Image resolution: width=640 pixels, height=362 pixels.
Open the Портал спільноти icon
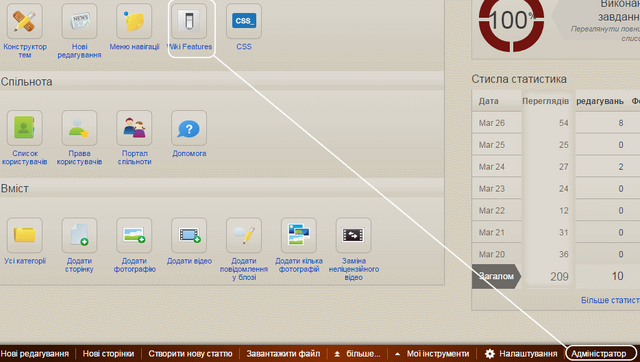(x=134, y=128)
